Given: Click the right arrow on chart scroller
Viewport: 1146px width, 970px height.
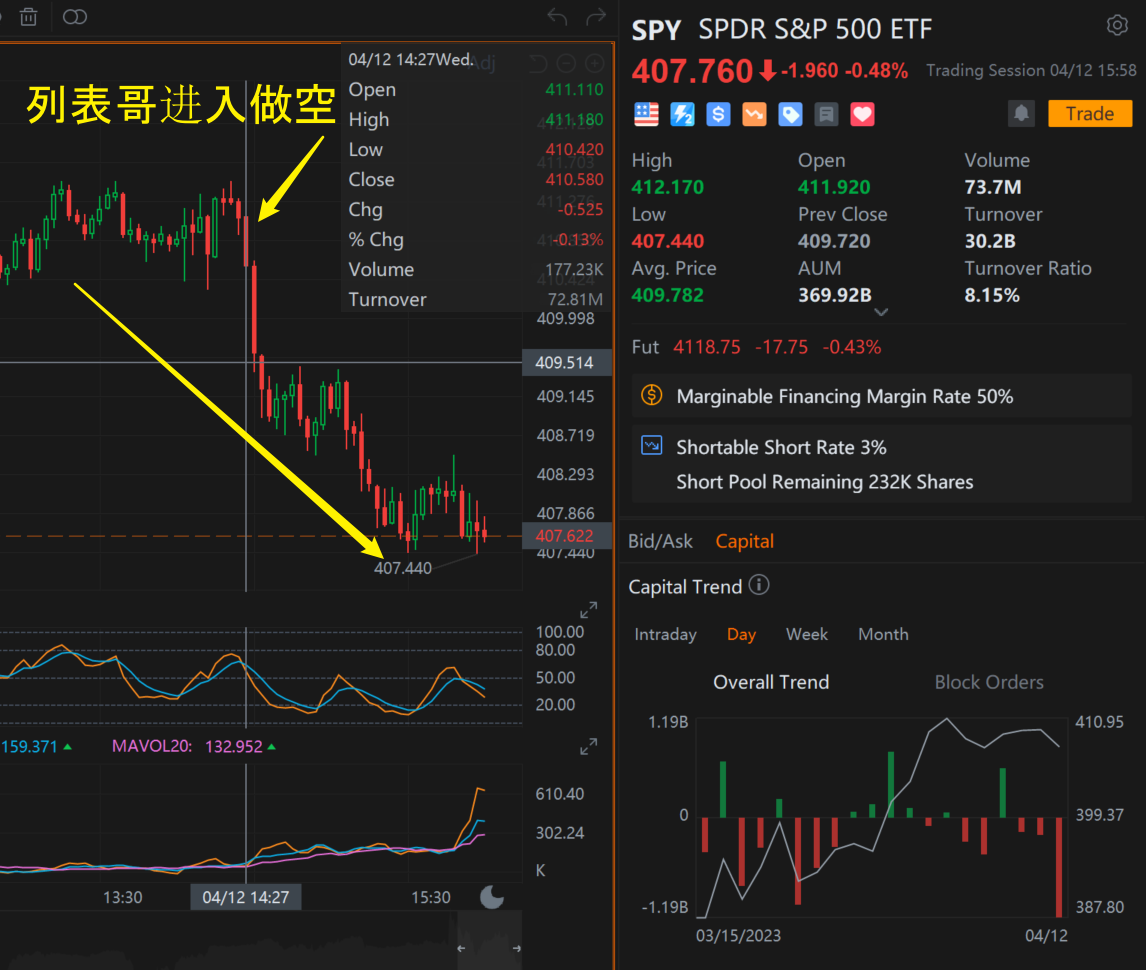Looking at the screenshot, I should pos(517,948).
